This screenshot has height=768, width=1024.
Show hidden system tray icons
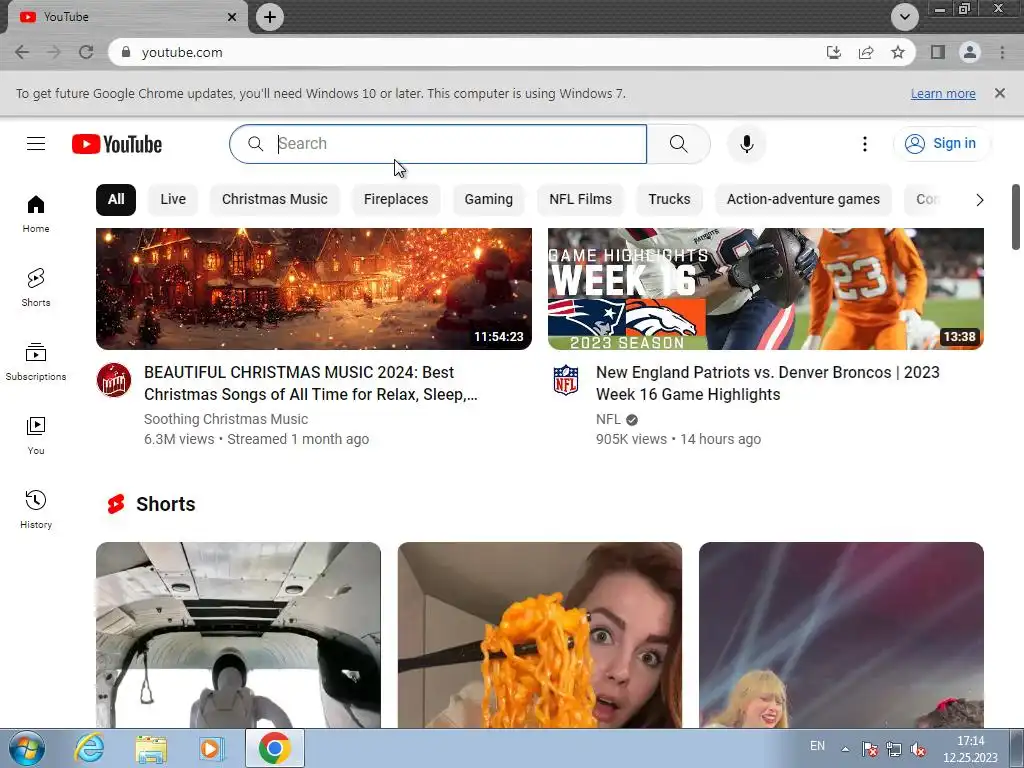(845, 749)
